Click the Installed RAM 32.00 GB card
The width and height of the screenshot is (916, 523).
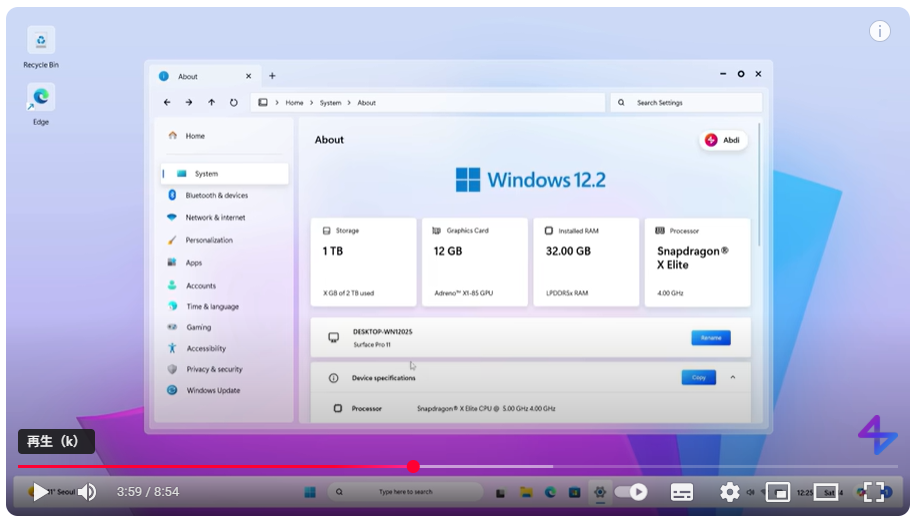(587, 262)
